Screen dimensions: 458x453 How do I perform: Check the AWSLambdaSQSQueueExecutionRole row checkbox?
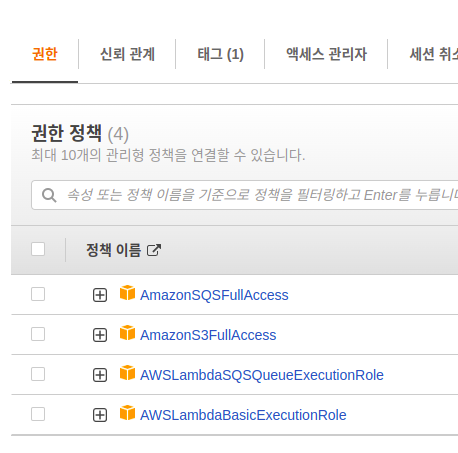(38, 374)
